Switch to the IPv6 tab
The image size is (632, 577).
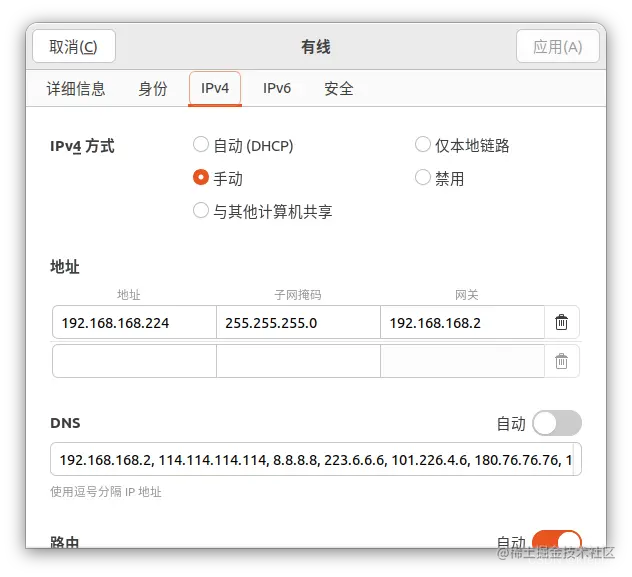277,89
